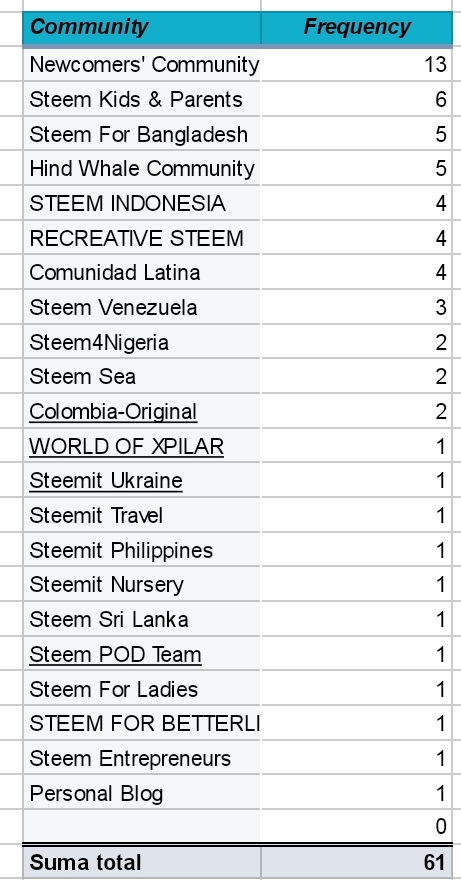The image size is (461, 880).
Task: Select the STEEM INDONESIA cell
Action: 142,203
